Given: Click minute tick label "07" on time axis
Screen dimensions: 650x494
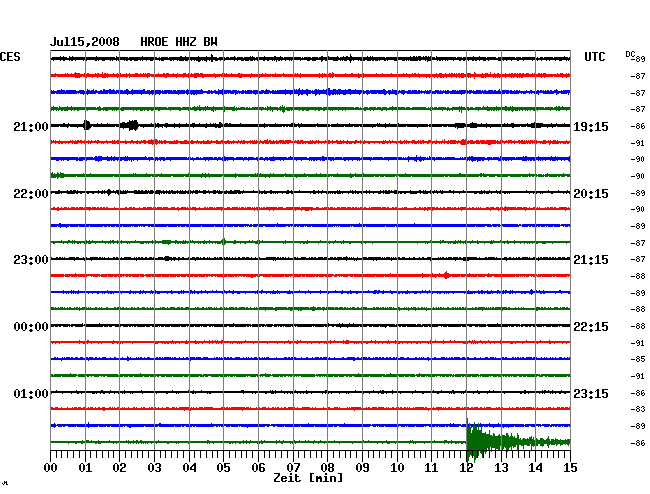Looking at the screenshot, I should coord(293,468).
